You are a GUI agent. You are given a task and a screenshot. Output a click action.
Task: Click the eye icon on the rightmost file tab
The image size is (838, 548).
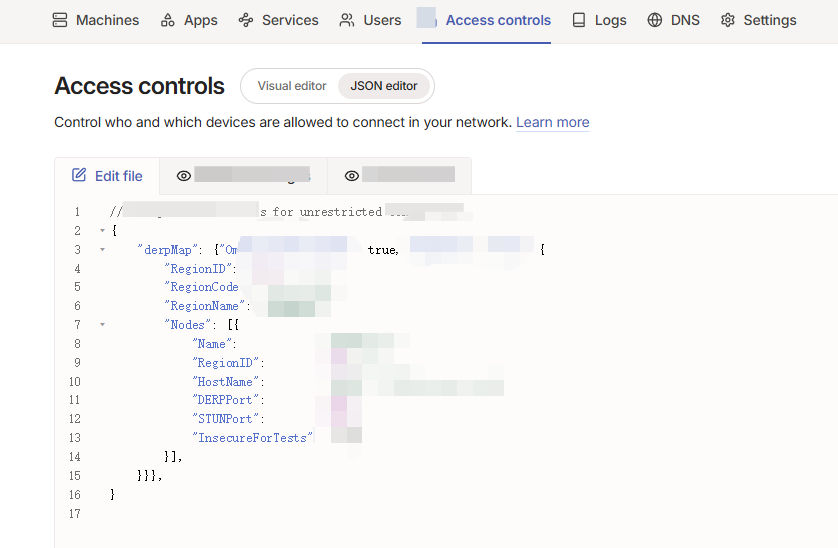pyautogui.click(x=352, y=176)
